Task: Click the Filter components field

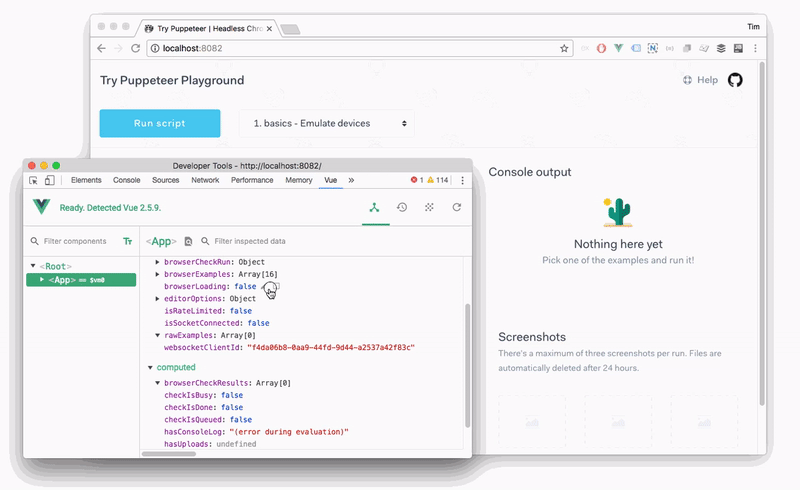Action: [x=75, y=241]
